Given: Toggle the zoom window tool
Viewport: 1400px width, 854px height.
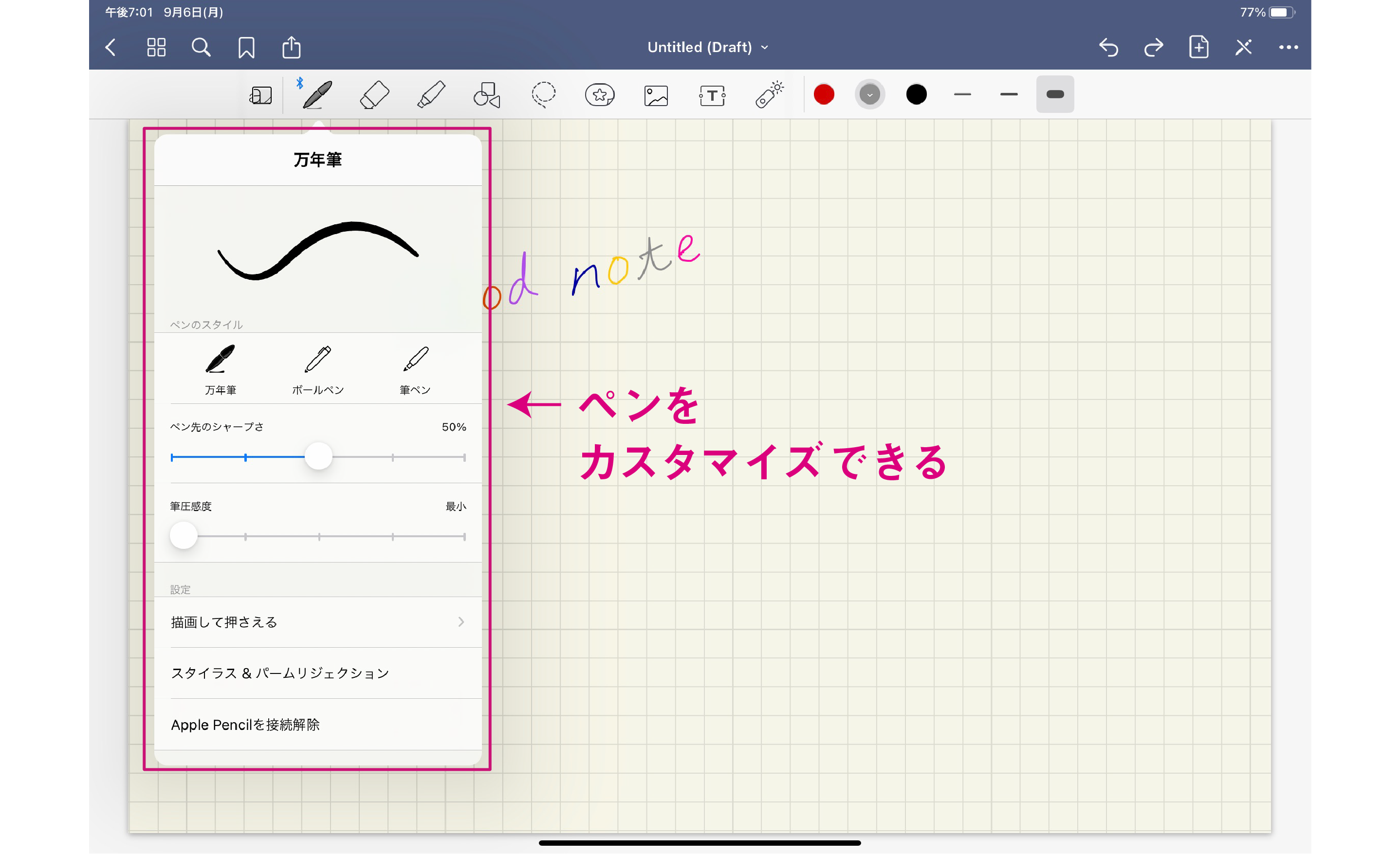Looking at the screenshot, I should [x=260, y=95].
